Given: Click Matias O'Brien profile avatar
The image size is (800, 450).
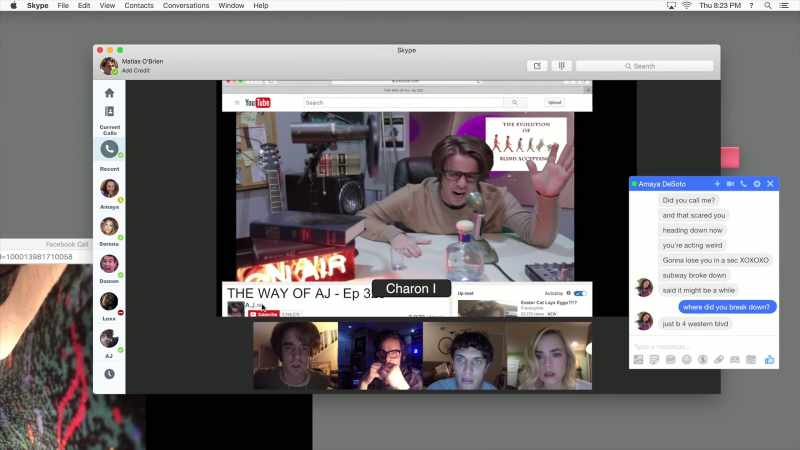Looking at the screenshot, I should coord(109,66).
